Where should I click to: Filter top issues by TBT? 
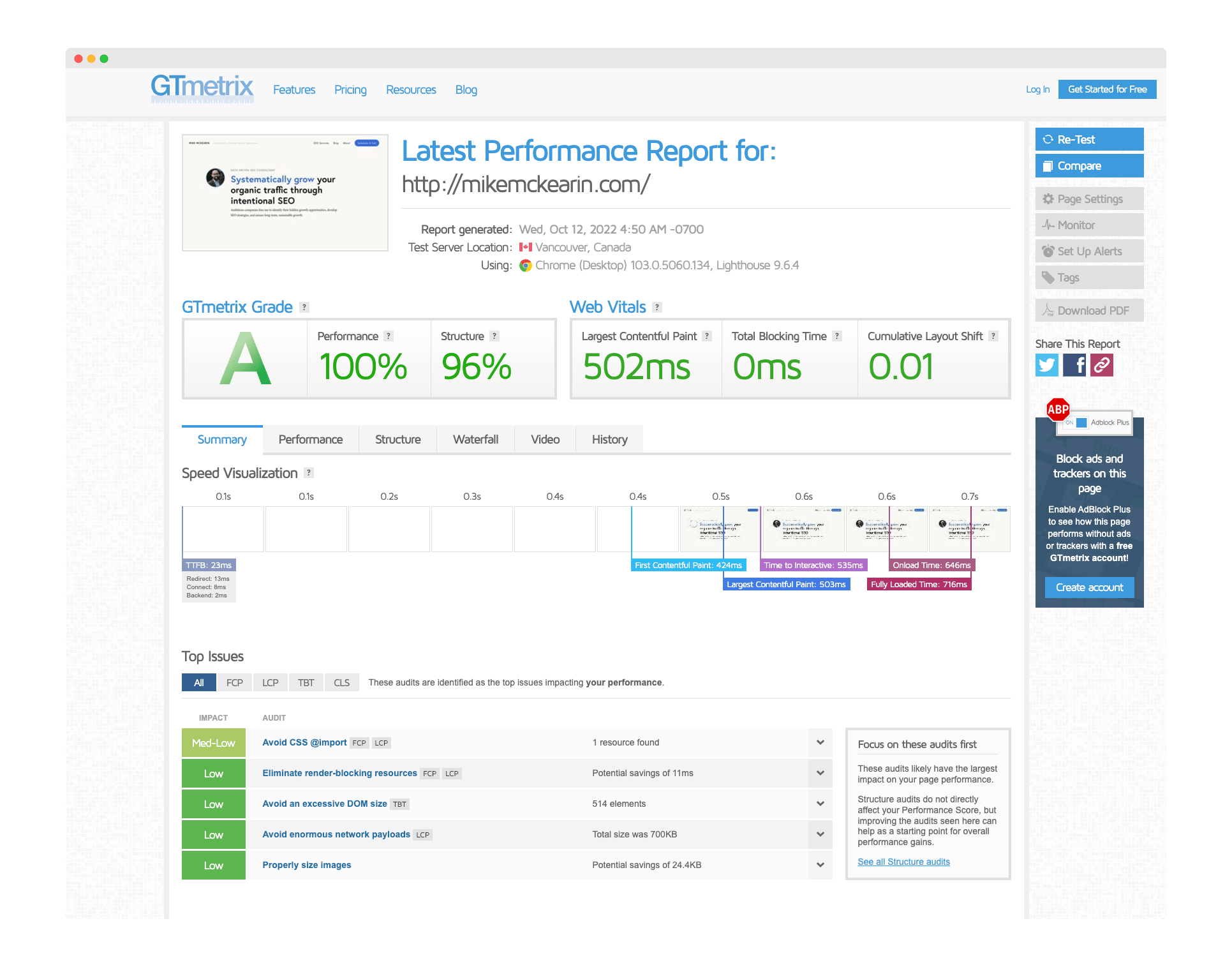pos(306,682)
